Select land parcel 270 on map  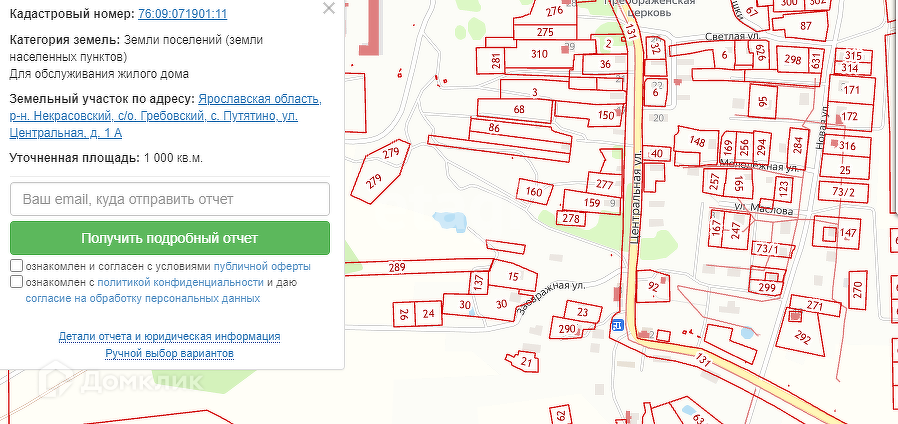[857, 290]
